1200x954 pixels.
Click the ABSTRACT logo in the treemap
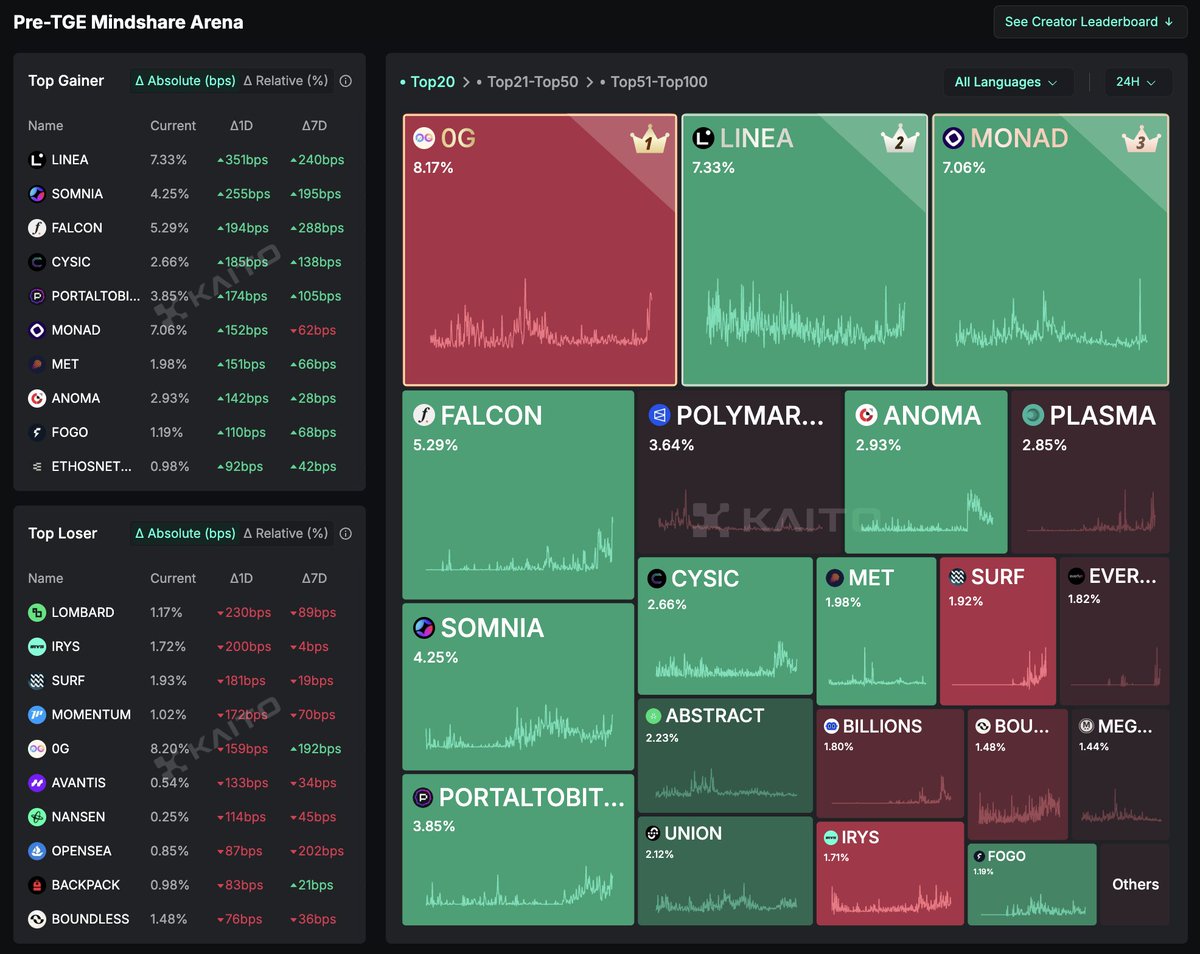(653, 716)
